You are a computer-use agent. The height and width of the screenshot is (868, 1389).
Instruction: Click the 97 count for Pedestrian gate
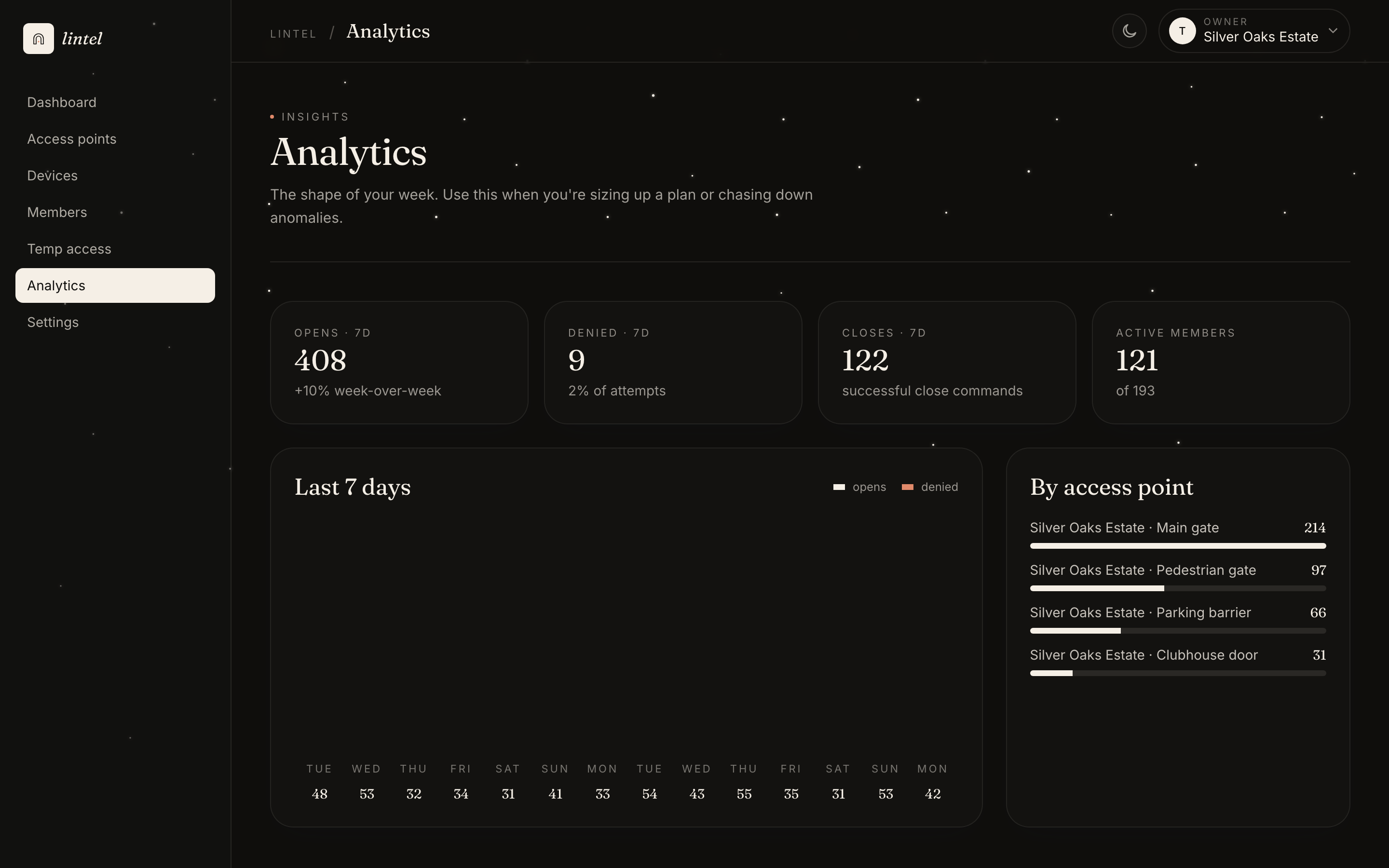tap(1319, 570)
